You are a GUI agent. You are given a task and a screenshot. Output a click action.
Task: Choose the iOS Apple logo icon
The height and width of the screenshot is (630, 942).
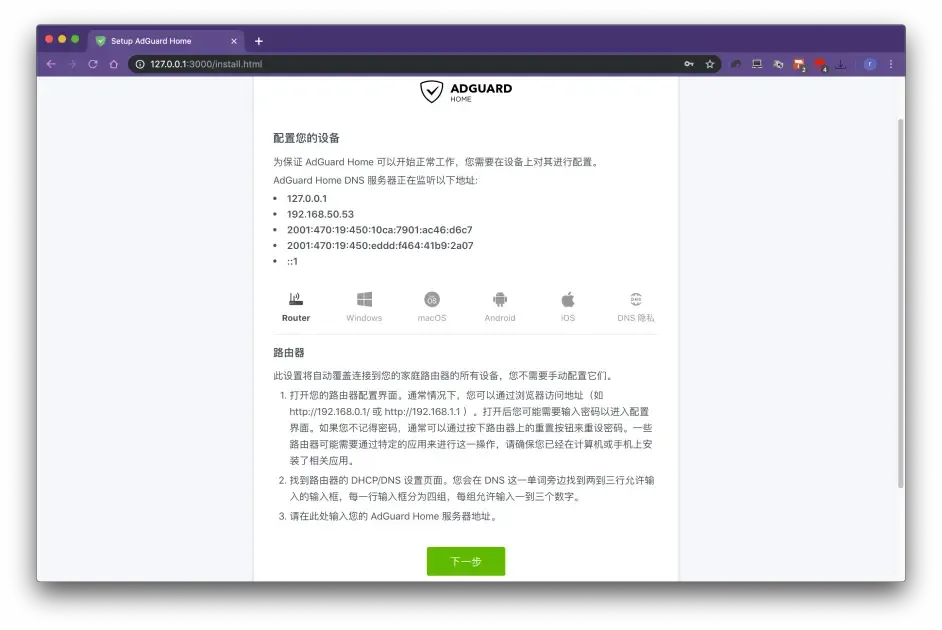pyautogui.click(x=568, y=300)
